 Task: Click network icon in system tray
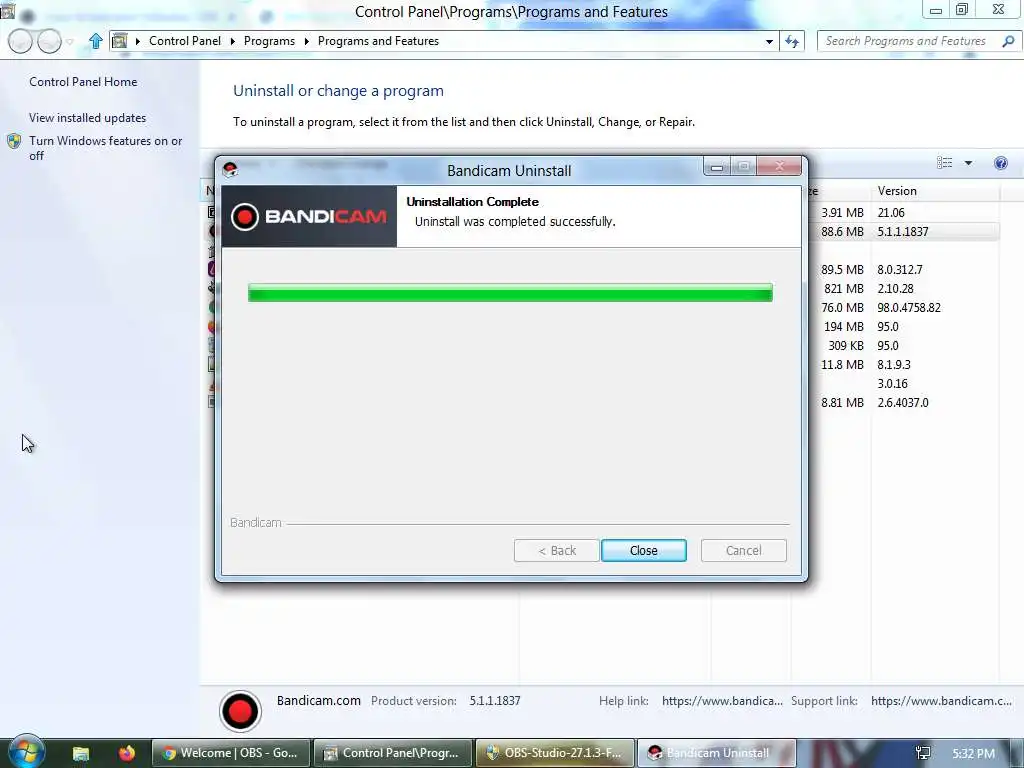tap(923, 754)
